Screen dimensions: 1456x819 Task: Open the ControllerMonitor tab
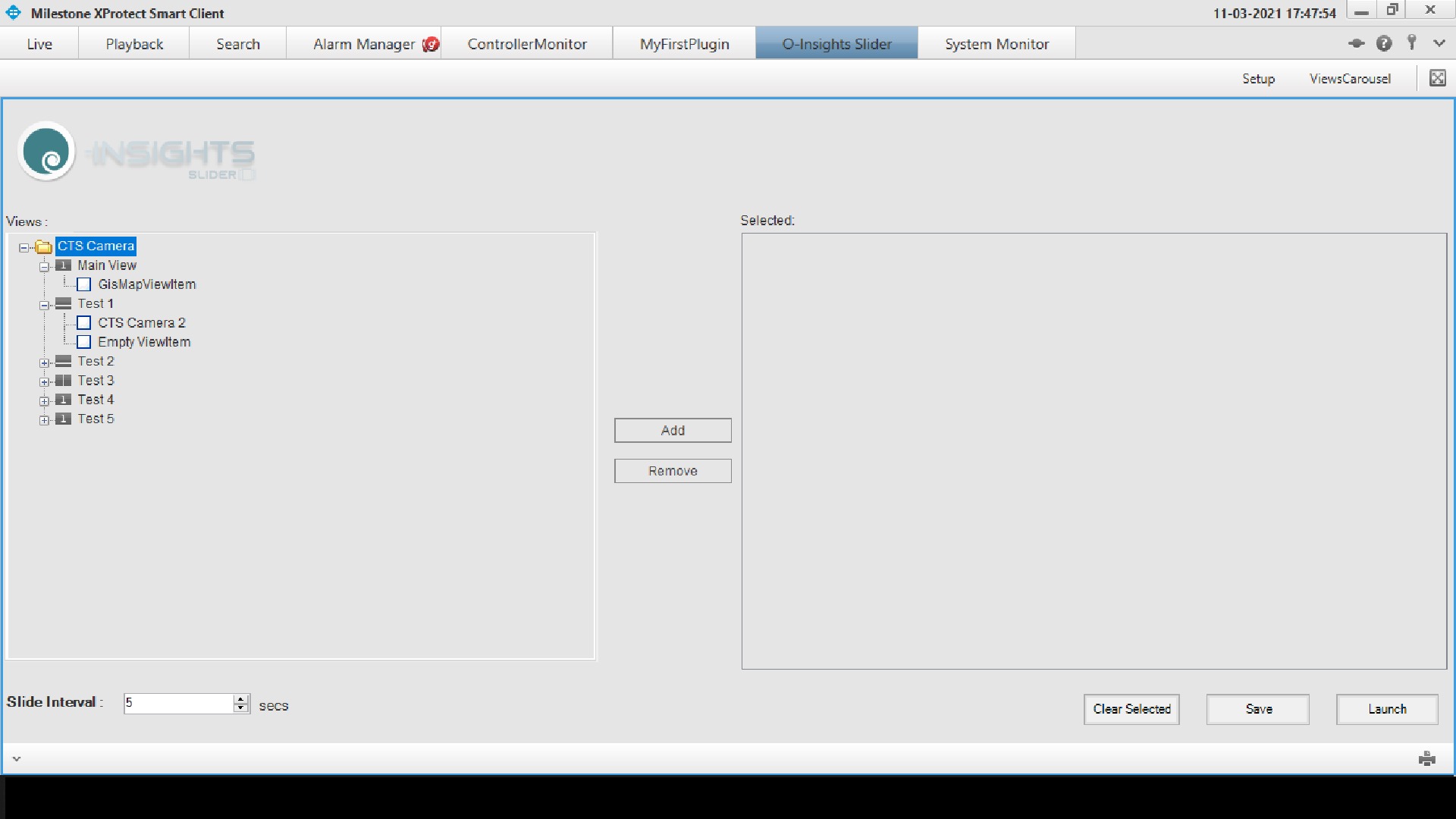[x=527, y=44]
